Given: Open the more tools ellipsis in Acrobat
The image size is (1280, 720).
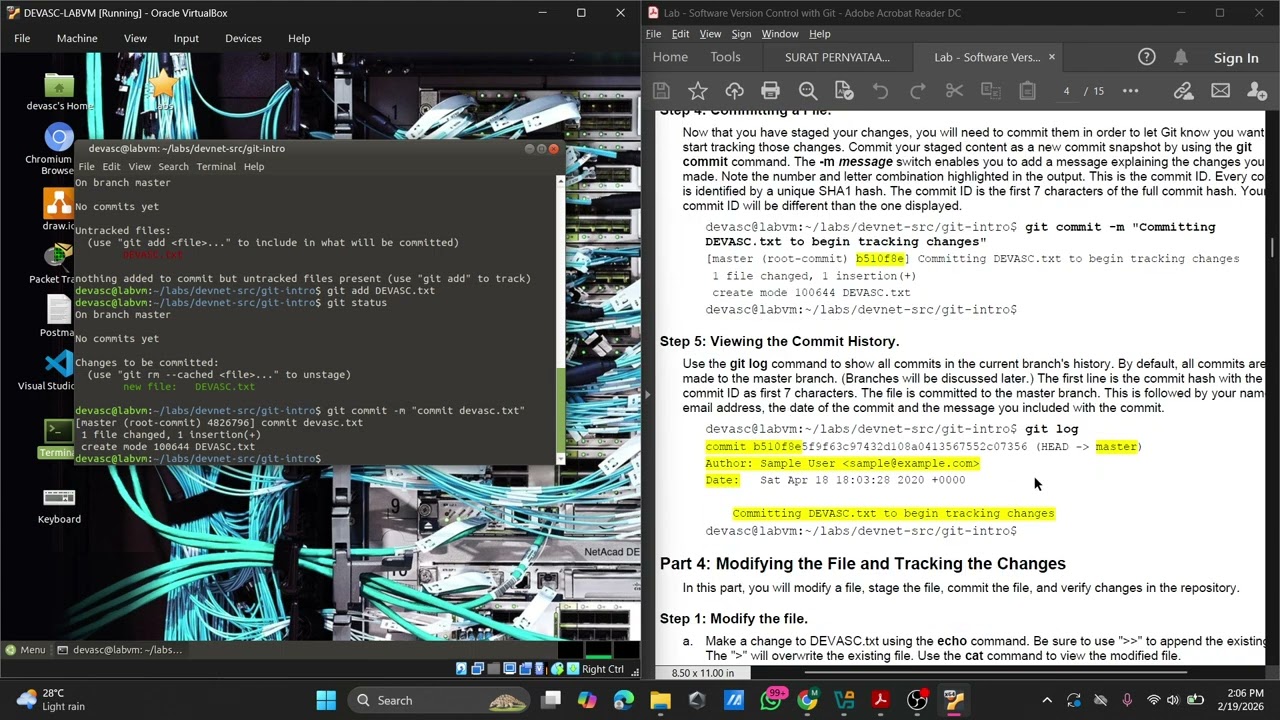Looking at the screenshot, I should 1130,91.
